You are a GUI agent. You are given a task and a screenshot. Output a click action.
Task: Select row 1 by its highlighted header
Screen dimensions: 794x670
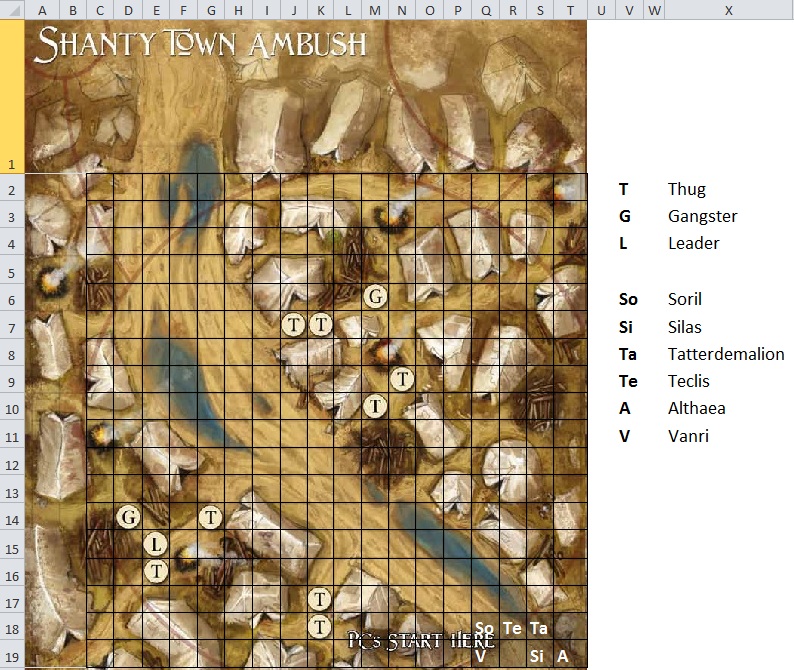pyautogui.click(x=12, y=96)
